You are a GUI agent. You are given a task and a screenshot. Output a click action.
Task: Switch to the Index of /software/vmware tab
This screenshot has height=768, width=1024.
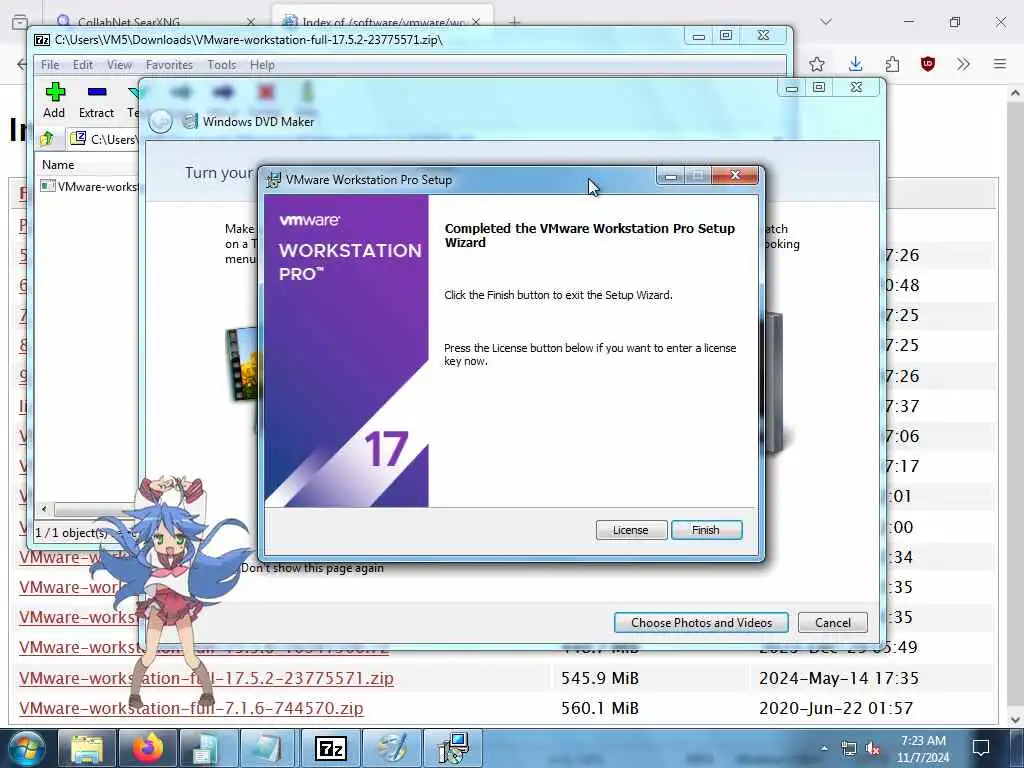coord(382,22)
